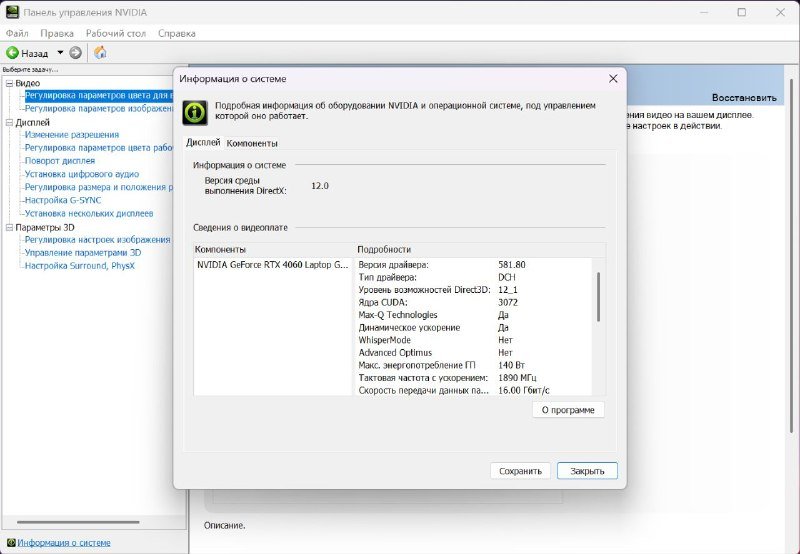Open Настройка Surround, PhysX item
The height and width of the screenshot is (554, 800).
click(80, 266)
